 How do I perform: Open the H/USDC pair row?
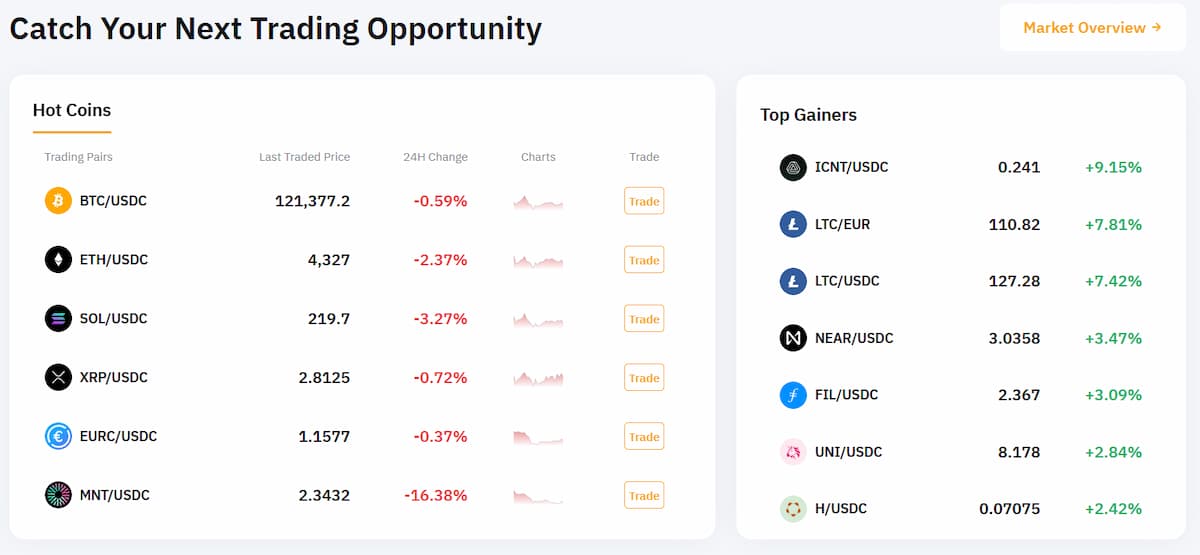840,509
